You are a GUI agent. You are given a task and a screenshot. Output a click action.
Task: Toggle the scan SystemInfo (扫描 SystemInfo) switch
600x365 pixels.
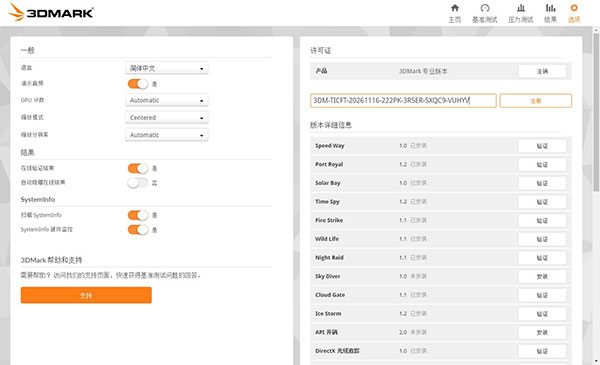(138, 215)
